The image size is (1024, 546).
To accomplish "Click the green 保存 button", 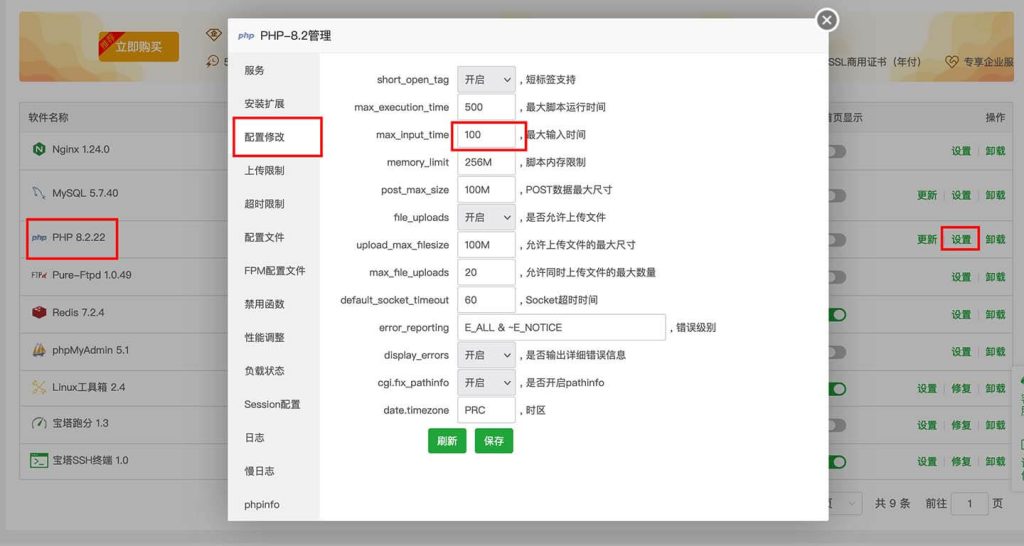I will pyautogui.click(x=494, y=441).
